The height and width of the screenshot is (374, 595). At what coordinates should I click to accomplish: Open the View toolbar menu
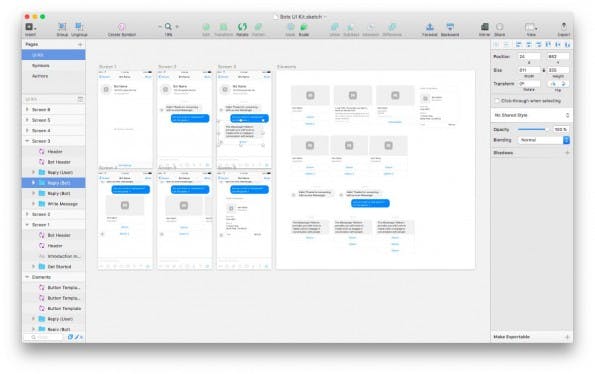click(531, 27)
